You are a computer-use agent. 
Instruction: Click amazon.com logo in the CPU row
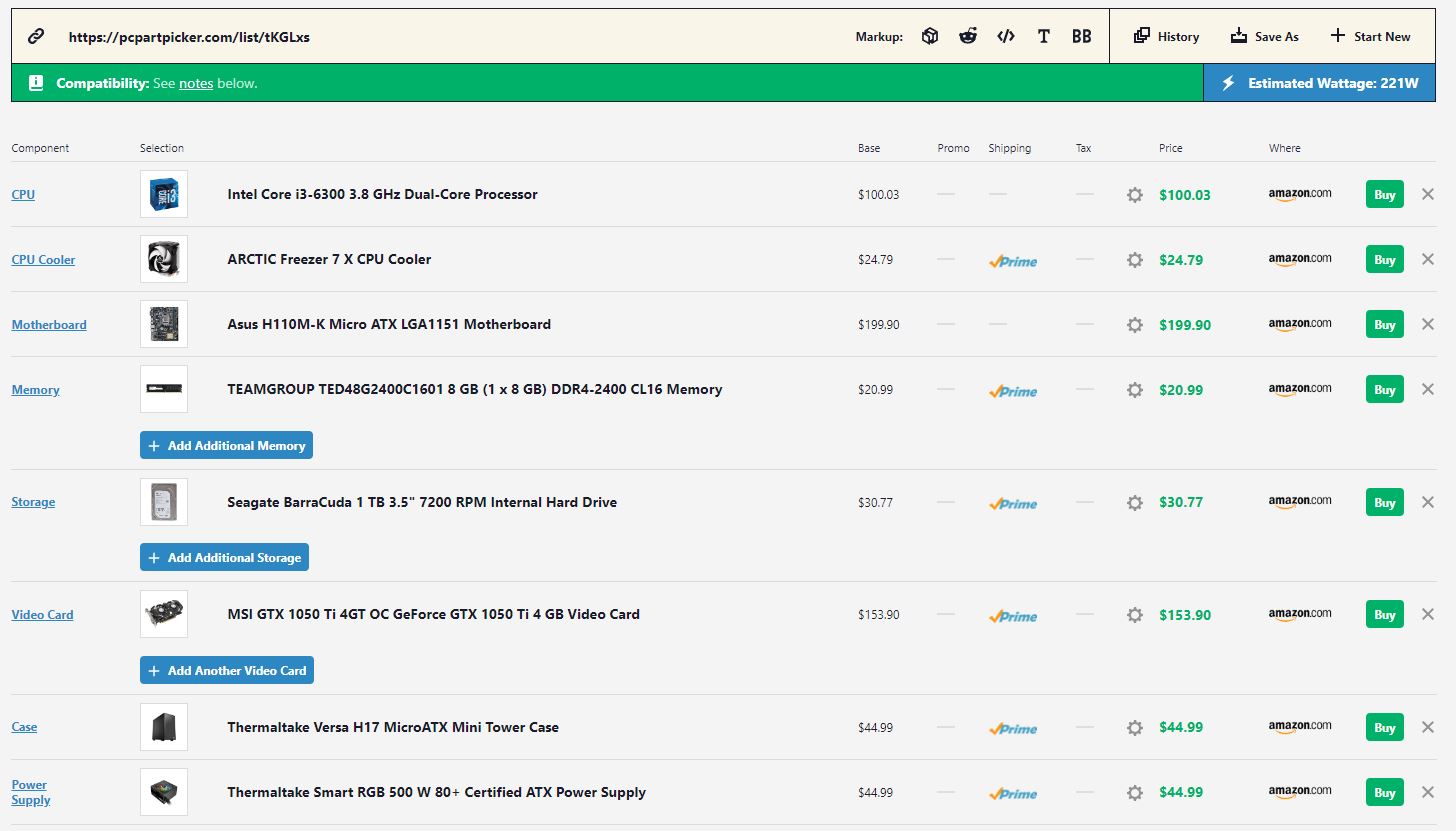(x=1300, y=194)
